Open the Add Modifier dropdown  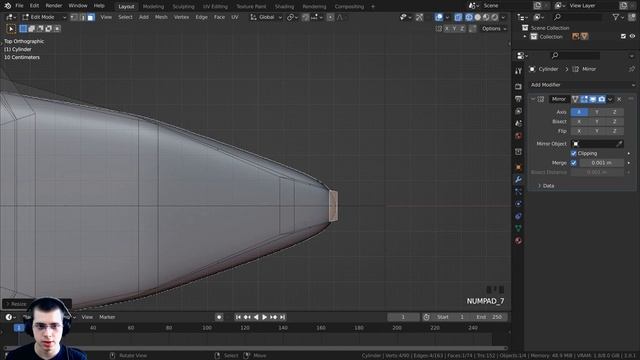click(582, 85)
